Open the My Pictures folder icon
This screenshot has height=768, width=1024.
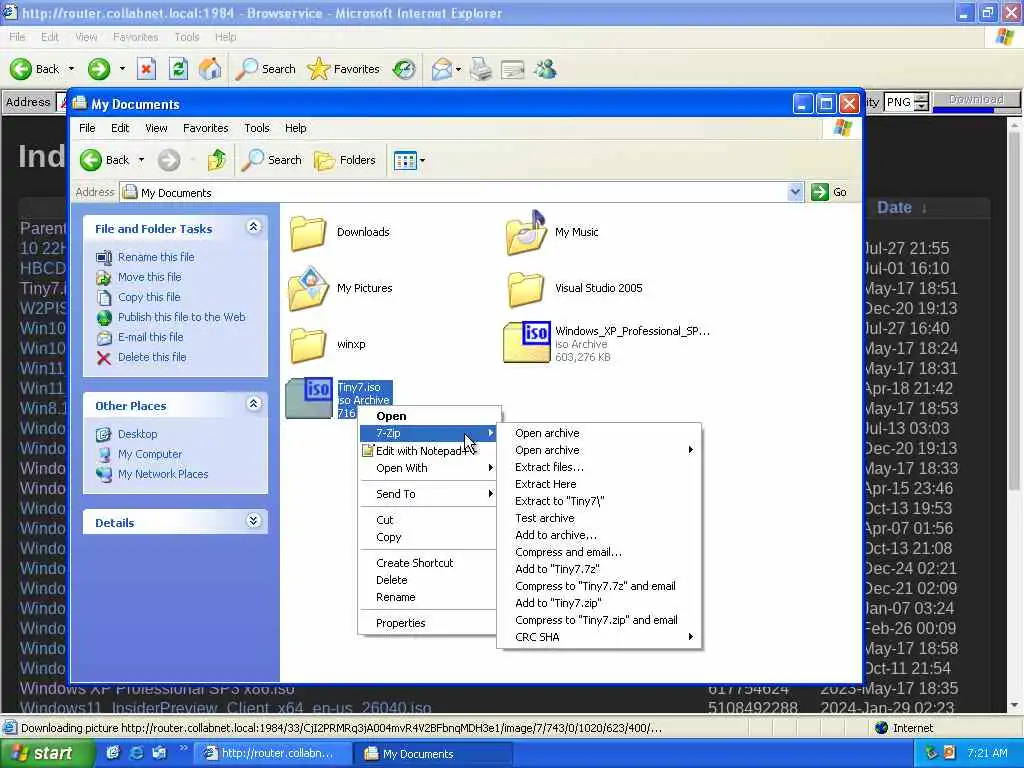pos(308,289)
